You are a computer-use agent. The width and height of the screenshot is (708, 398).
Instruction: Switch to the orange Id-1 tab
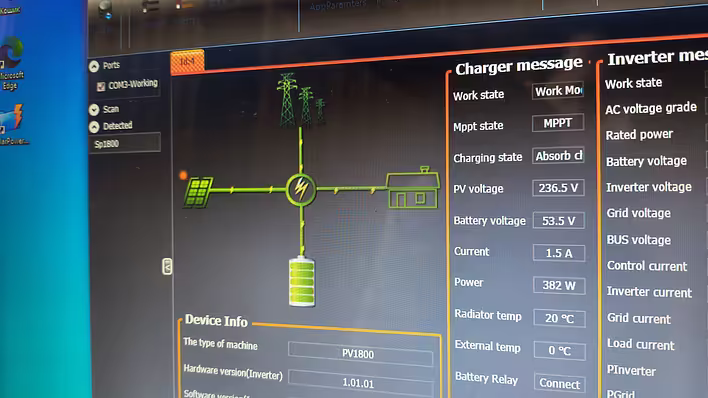tap(187, 61)
